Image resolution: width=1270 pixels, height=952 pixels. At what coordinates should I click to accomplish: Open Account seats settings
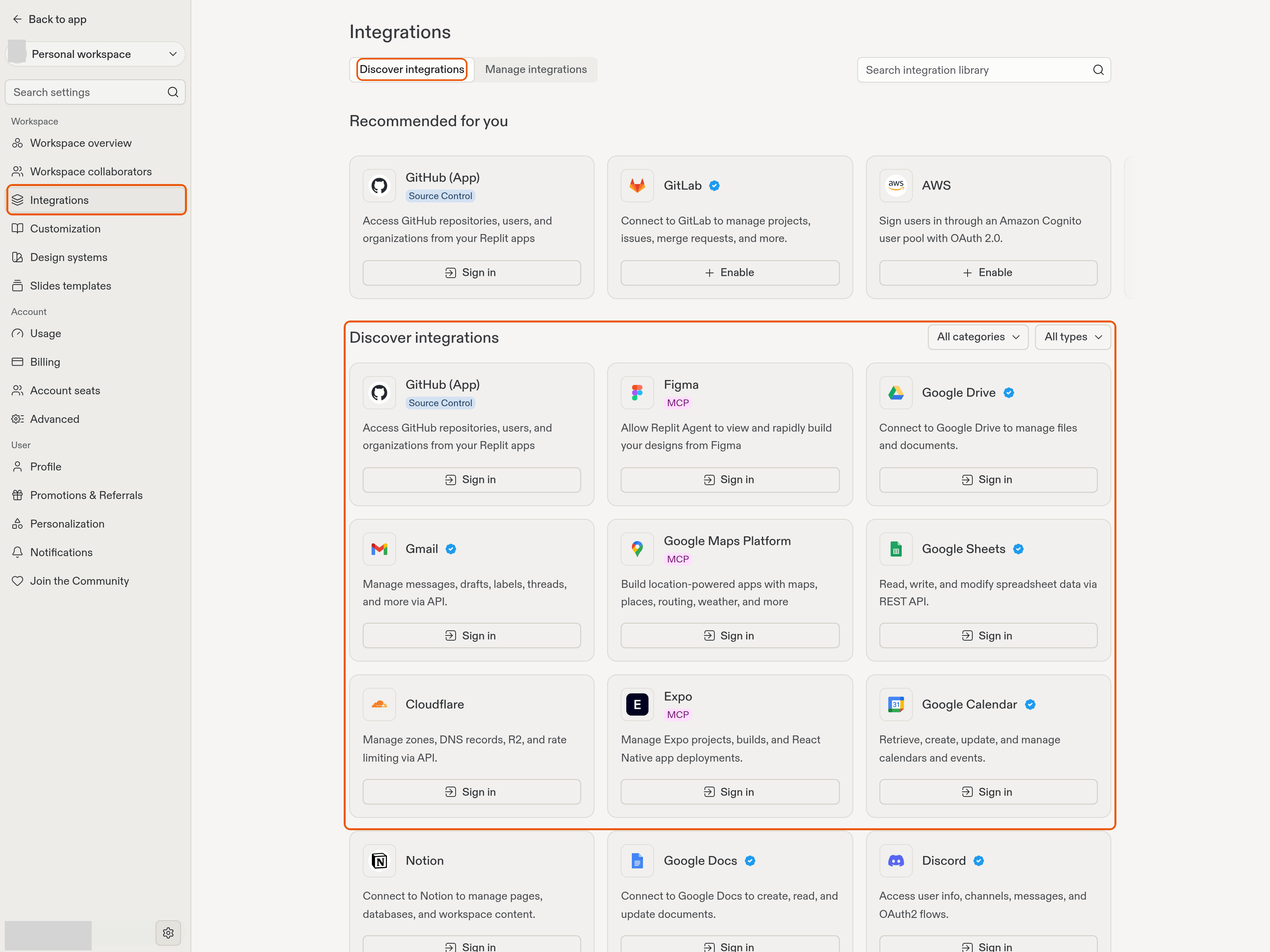point(95,390)
